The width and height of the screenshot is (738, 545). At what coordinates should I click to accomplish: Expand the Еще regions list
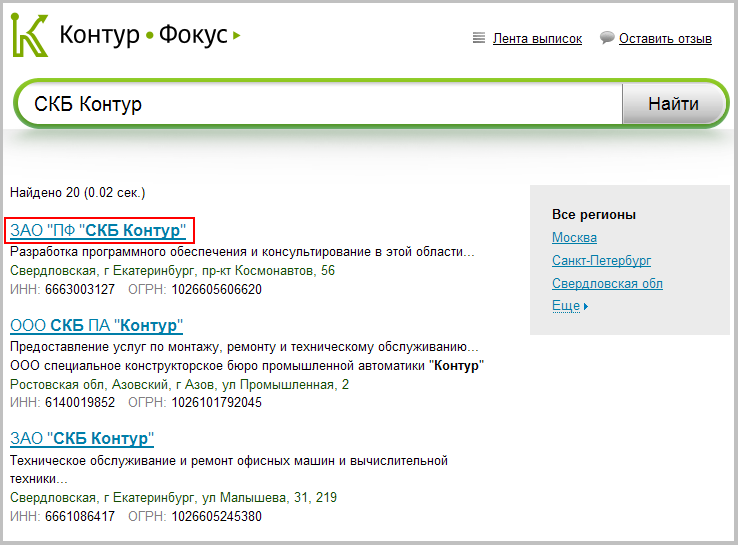pos(570,306)
